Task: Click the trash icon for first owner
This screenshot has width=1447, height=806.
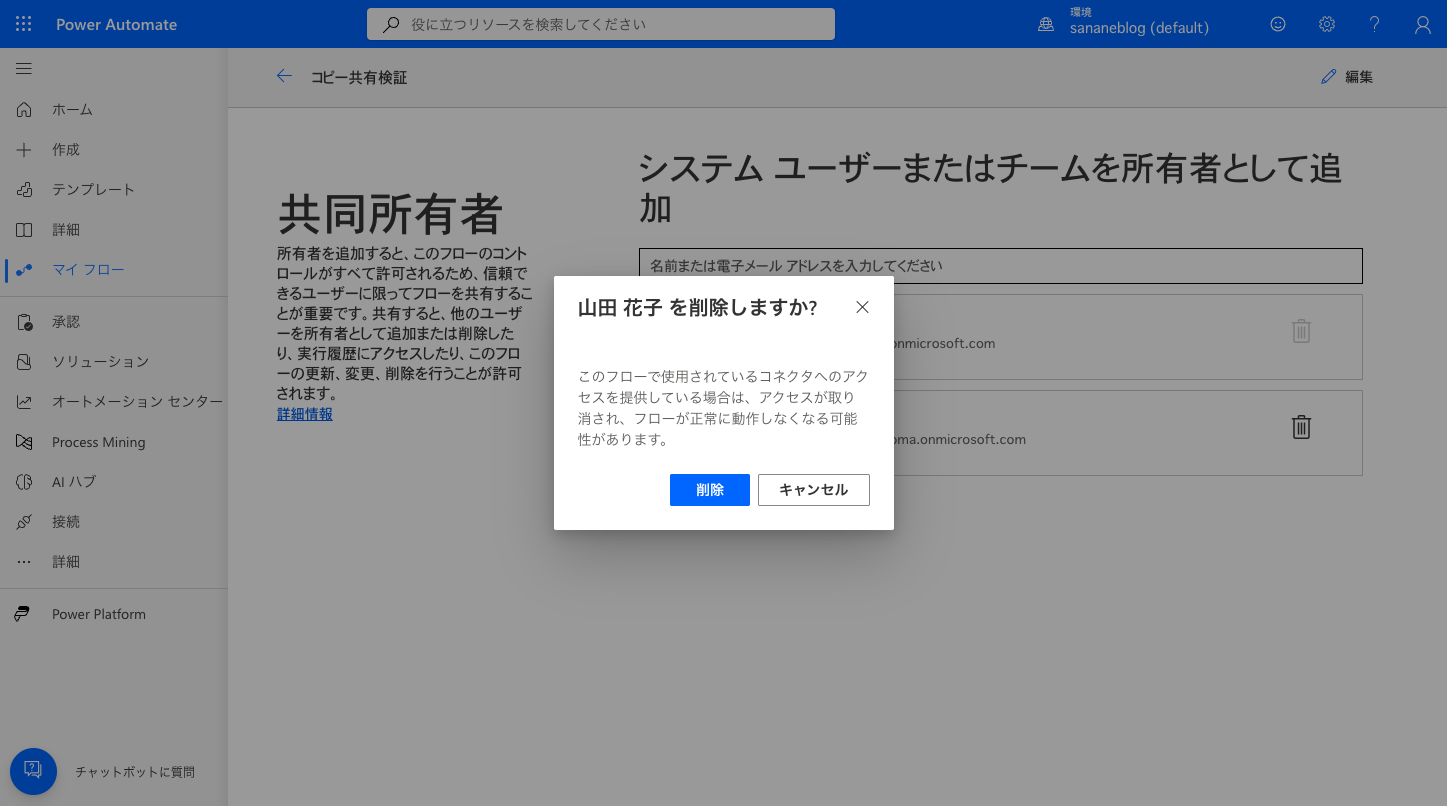Action: click(1301, 331)
